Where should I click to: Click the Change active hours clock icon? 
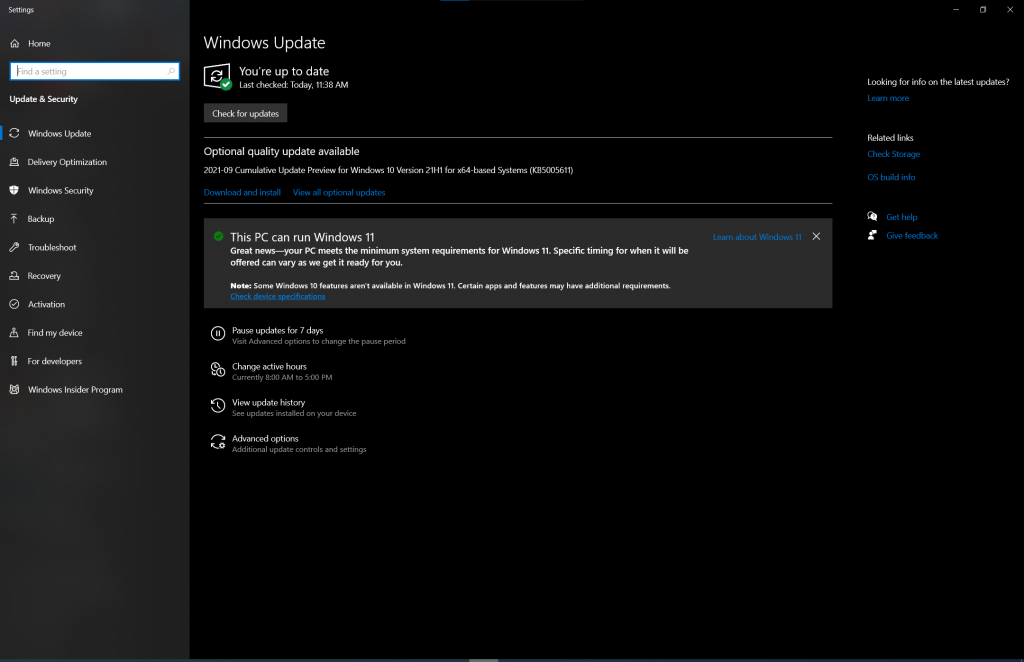[217, 370]
